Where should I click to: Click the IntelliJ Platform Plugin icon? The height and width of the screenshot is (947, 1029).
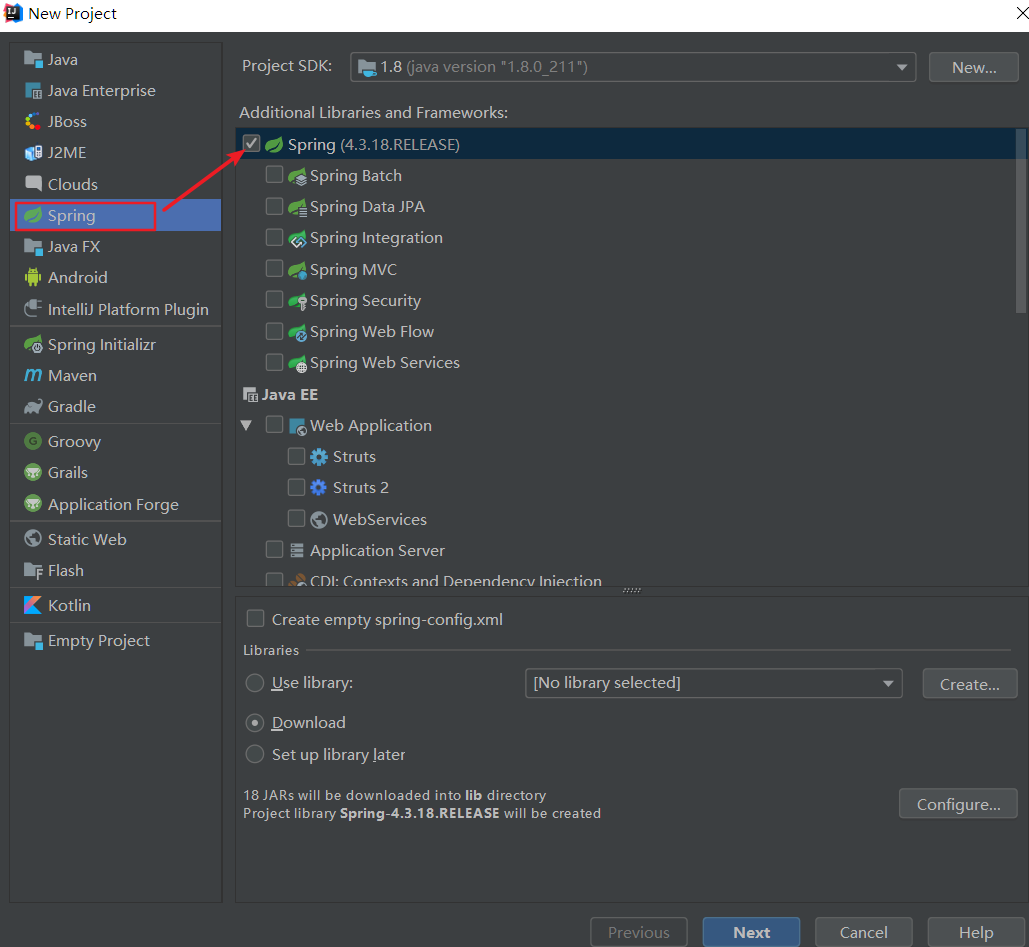(33, 308)
